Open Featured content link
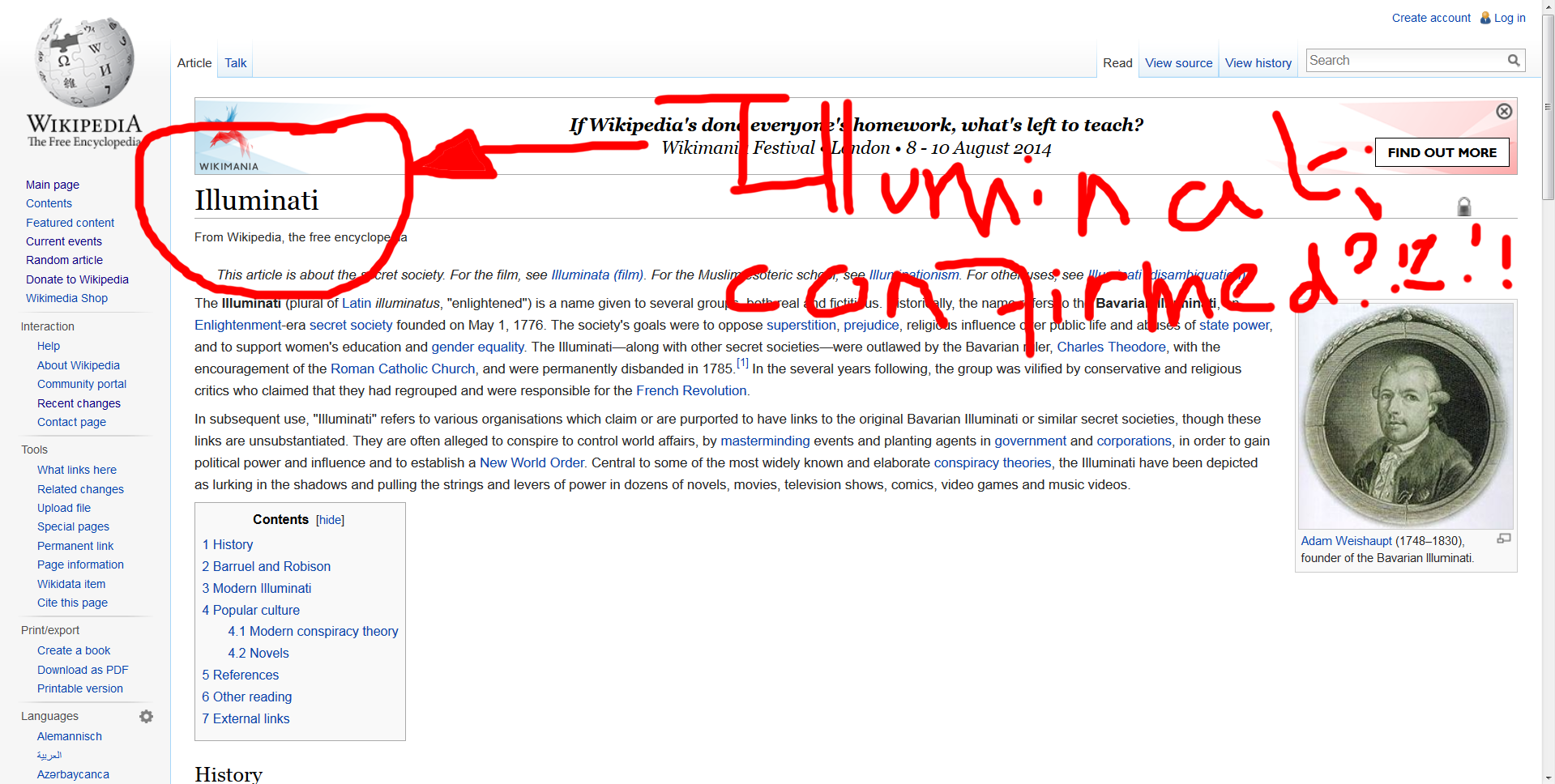Image resolution: width=1555 pixels, height=784 pixels. (70, 223)
